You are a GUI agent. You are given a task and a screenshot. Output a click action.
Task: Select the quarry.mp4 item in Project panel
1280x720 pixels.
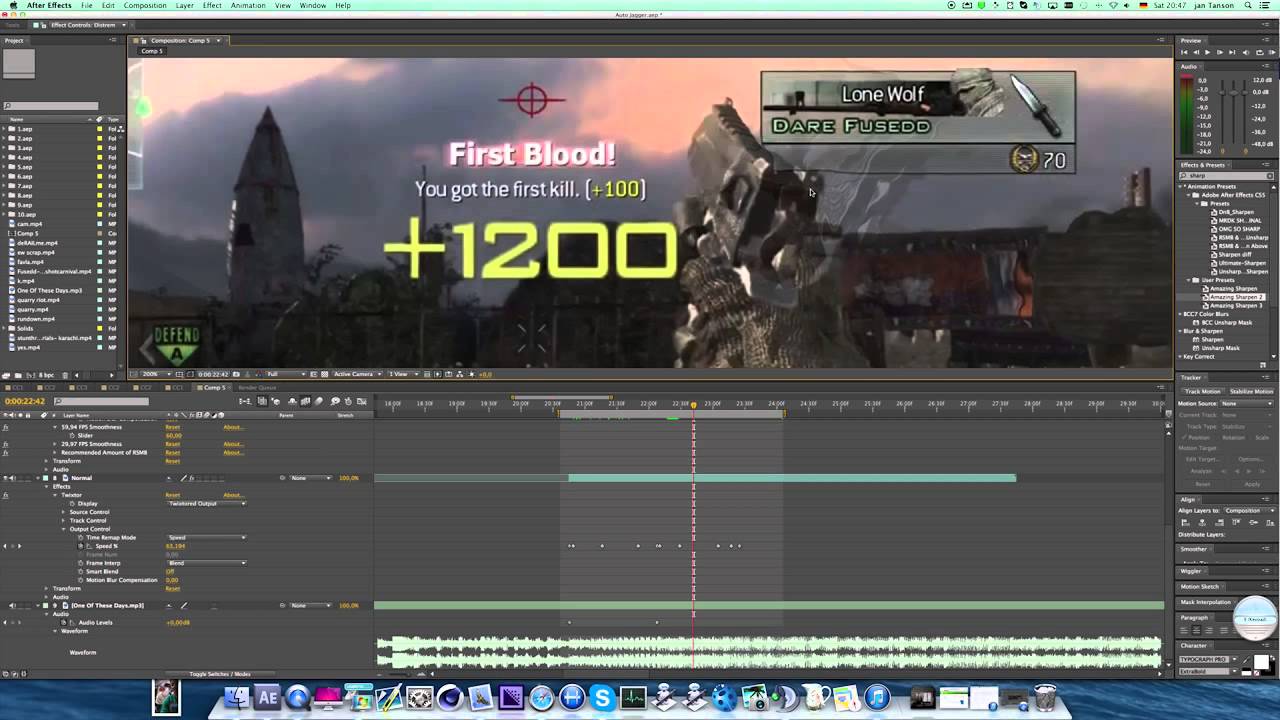(33, 309)
